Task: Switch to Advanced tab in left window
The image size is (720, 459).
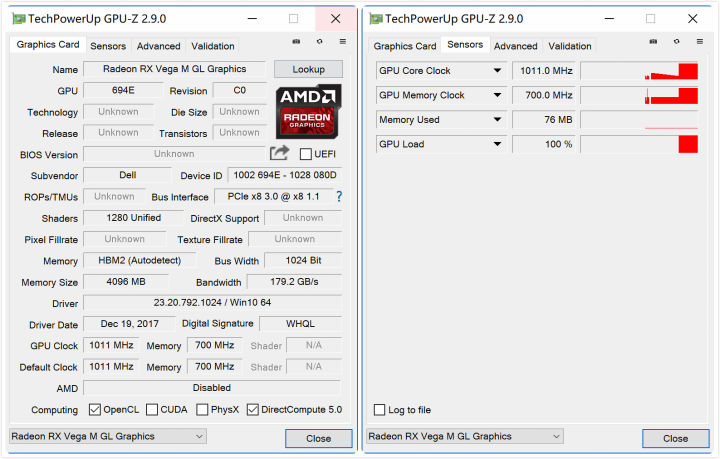Action: (158, 46)
